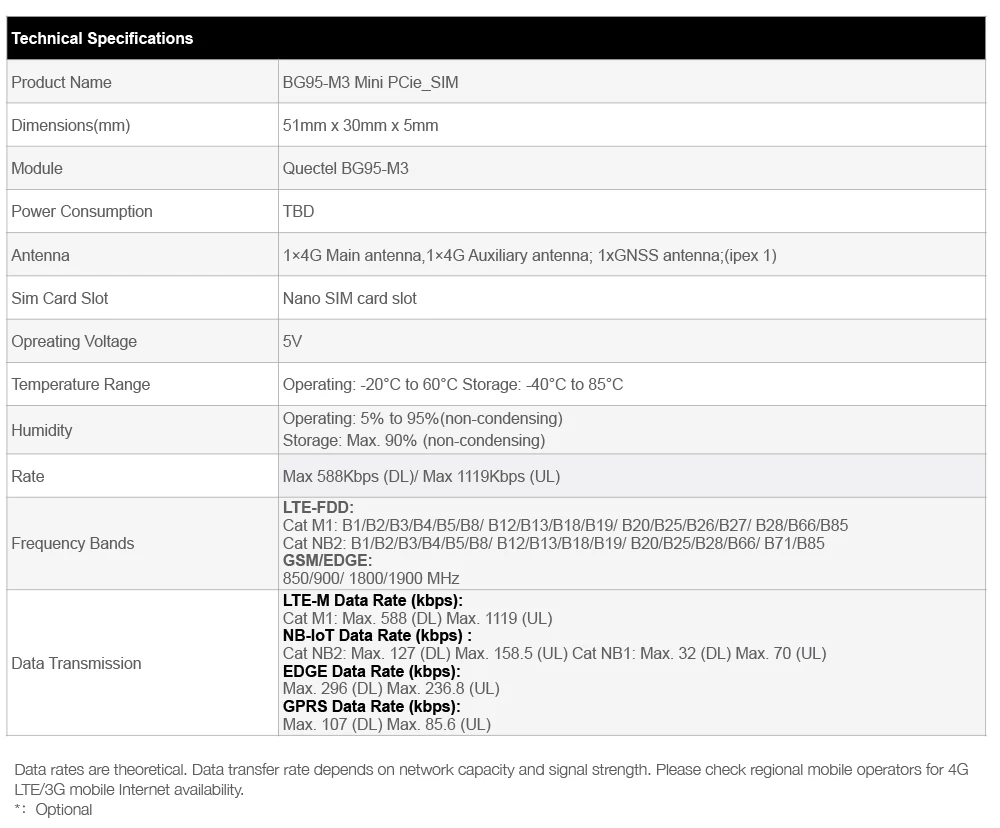
Task: Click Storage Max. 90% (non-condensing) line
Action: coord(414,440)
